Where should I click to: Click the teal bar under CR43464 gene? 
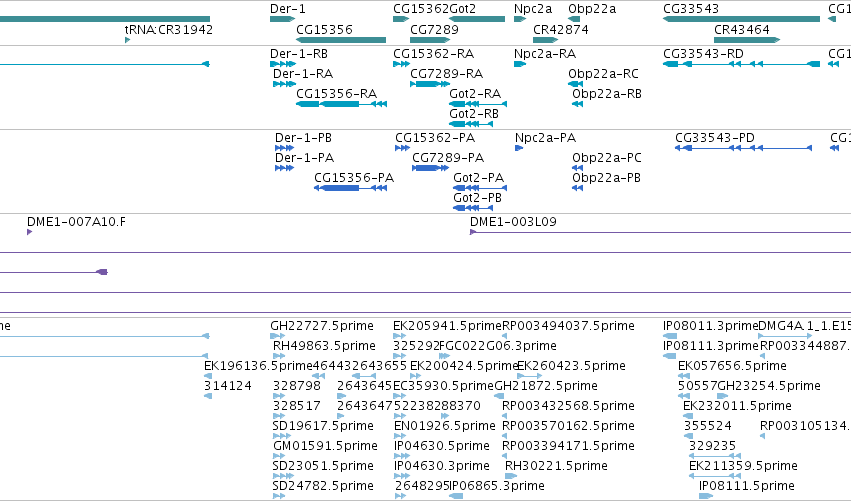click(747, 40)
